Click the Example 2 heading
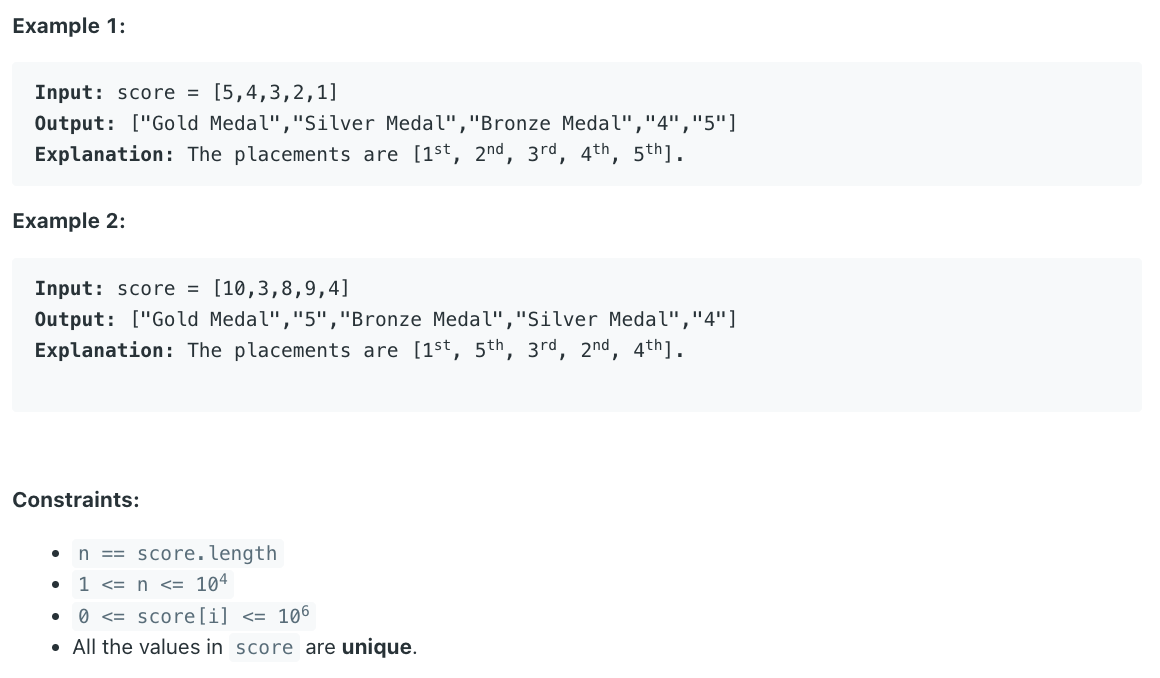 point(69,221)
